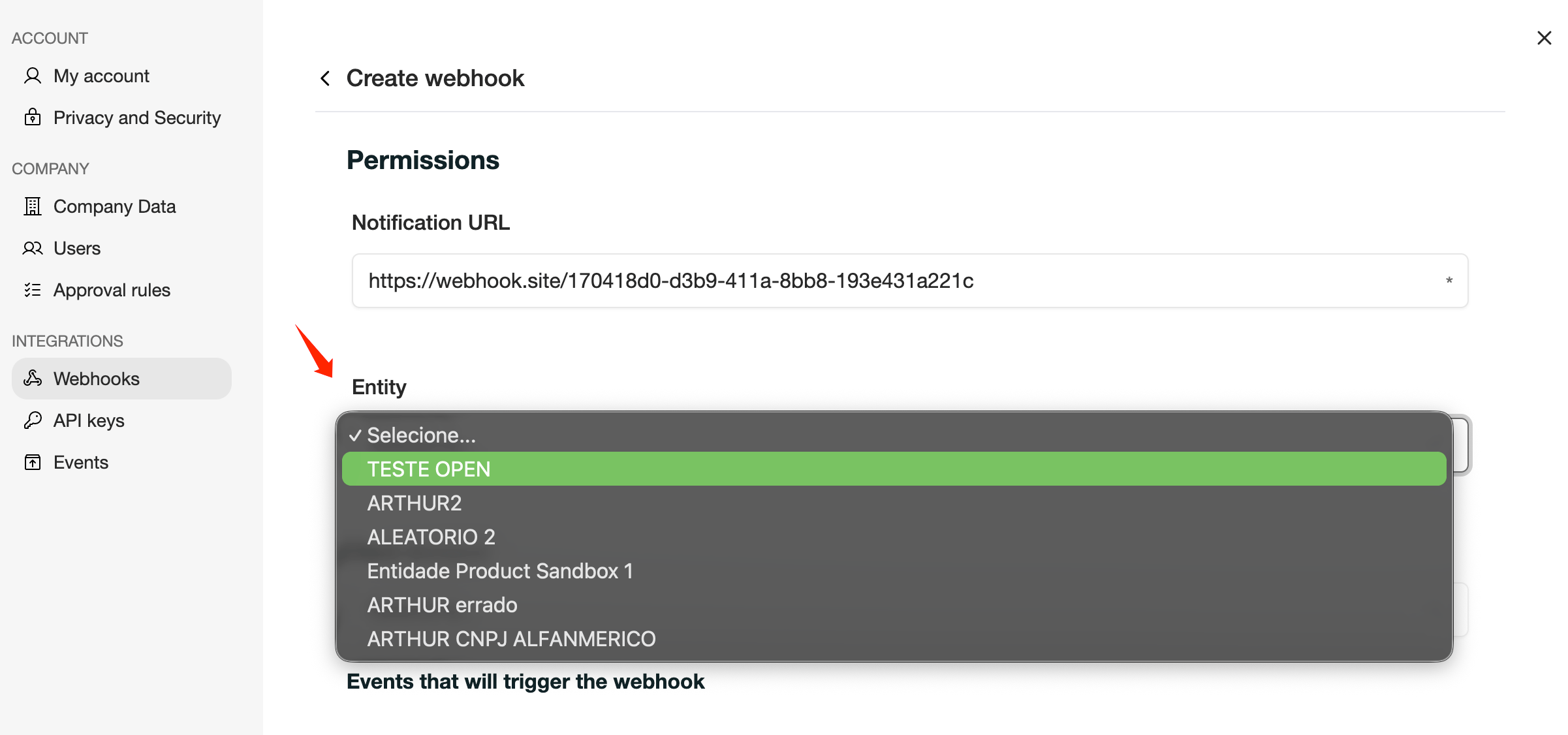The width and height of the screenshot is (1568, 735).
Task: Click the Webhooks icon in sidebar
Action: [33, 379]
